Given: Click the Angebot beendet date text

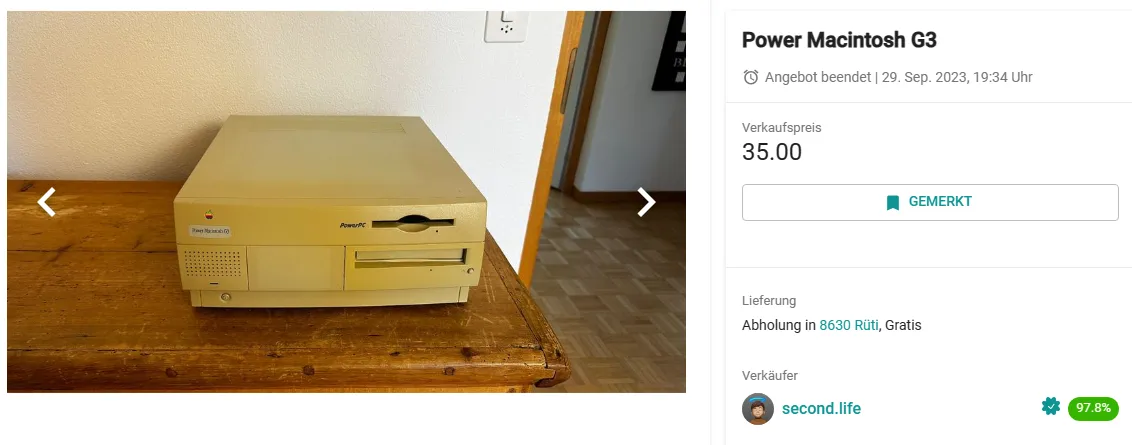Looking at the screenshot, I should [899, 77].
